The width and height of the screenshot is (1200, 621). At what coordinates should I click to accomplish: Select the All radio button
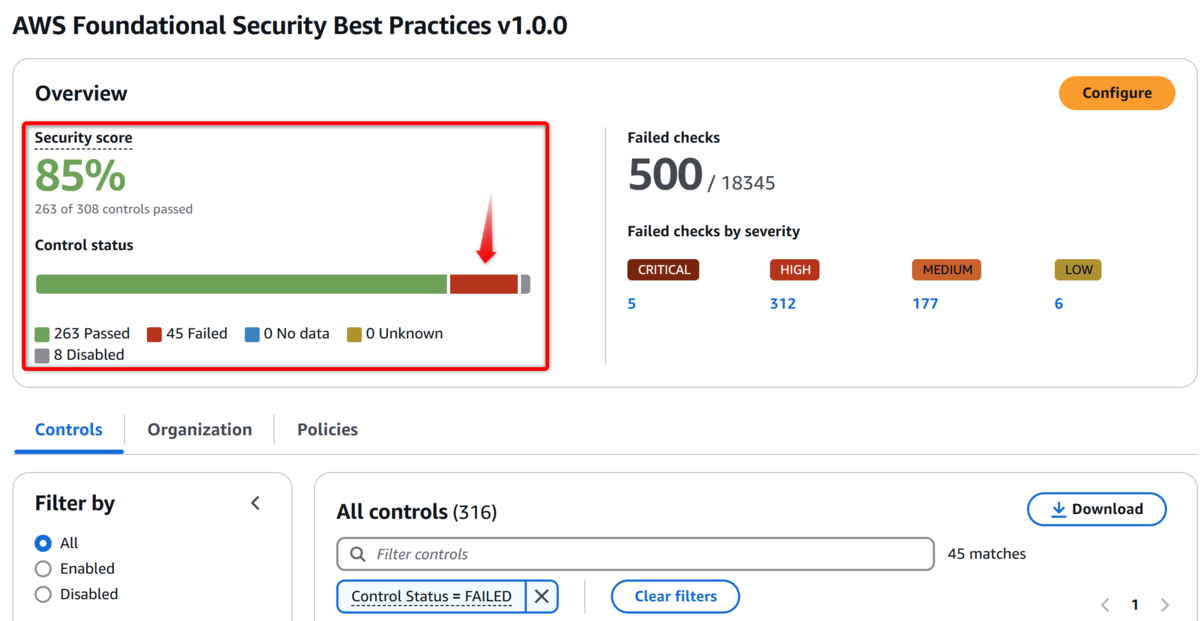coord(43,543)
